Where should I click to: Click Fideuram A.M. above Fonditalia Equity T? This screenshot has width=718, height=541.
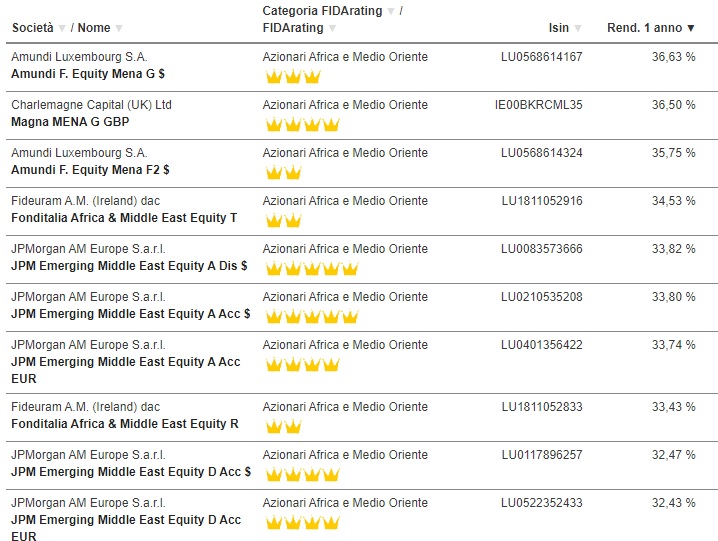[x=86, y=201]
